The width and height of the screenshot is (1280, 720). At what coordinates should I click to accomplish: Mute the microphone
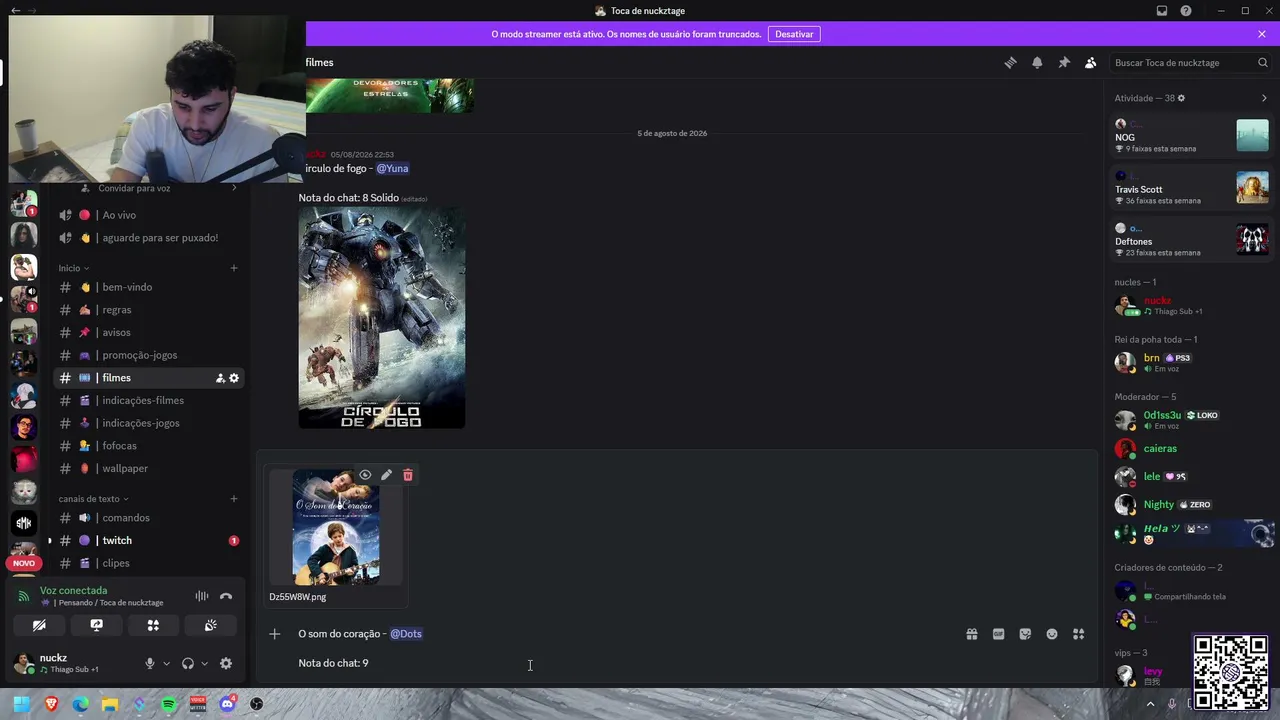tap(150, 663)
